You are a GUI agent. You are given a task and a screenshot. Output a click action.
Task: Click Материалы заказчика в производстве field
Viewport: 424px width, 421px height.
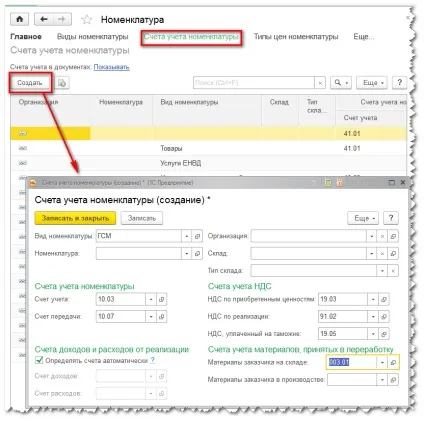pyautogui.click(x=352, y=380)
